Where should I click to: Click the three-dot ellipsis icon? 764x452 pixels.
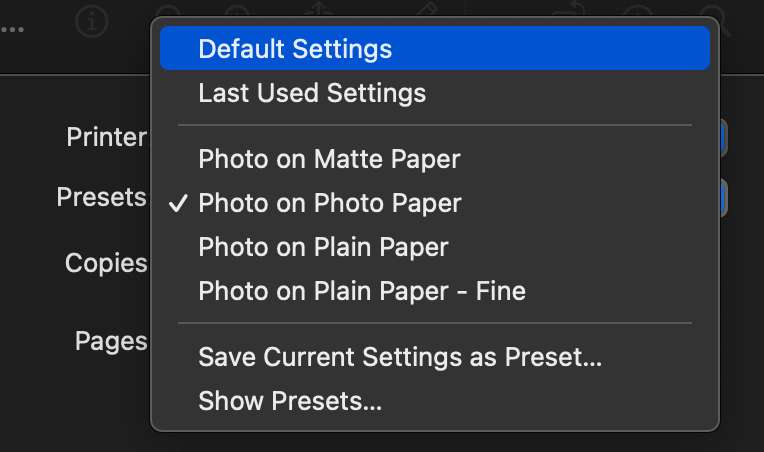coord(12,29)
